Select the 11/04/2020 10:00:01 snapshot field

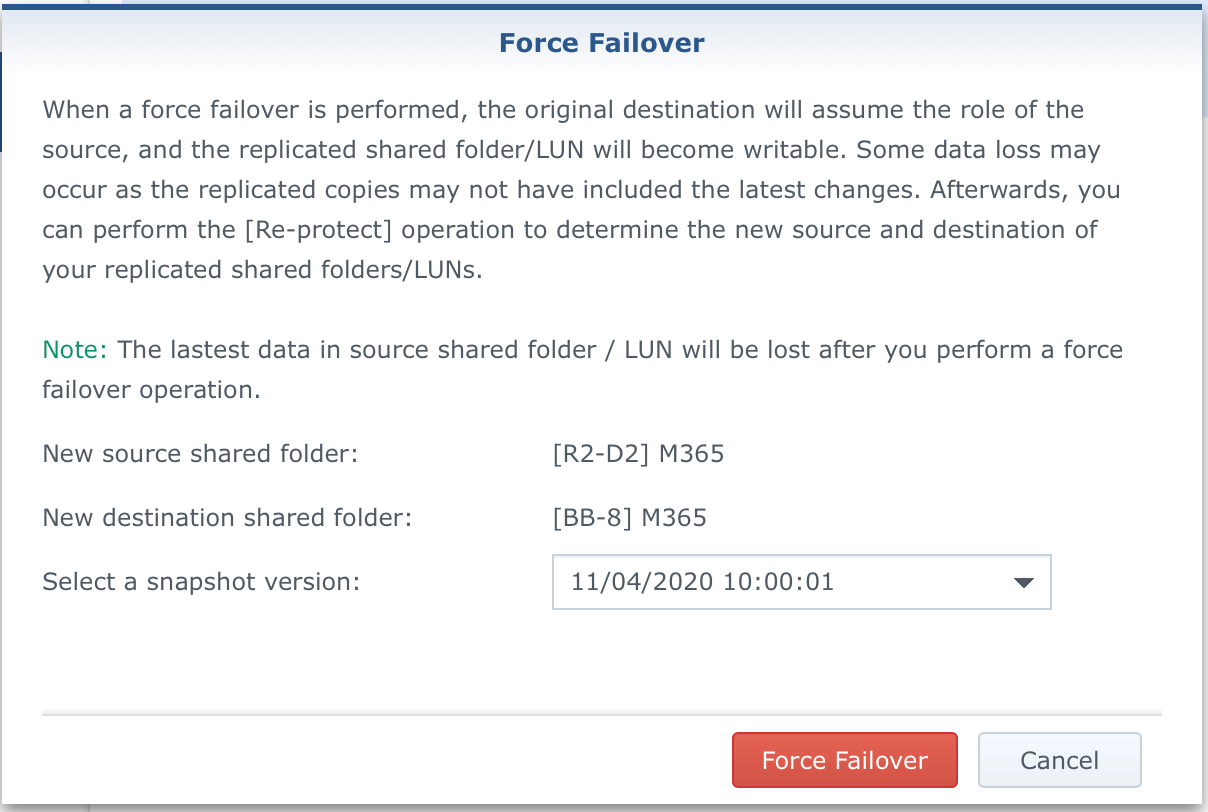pyautogui.click(x=801, y=582)
